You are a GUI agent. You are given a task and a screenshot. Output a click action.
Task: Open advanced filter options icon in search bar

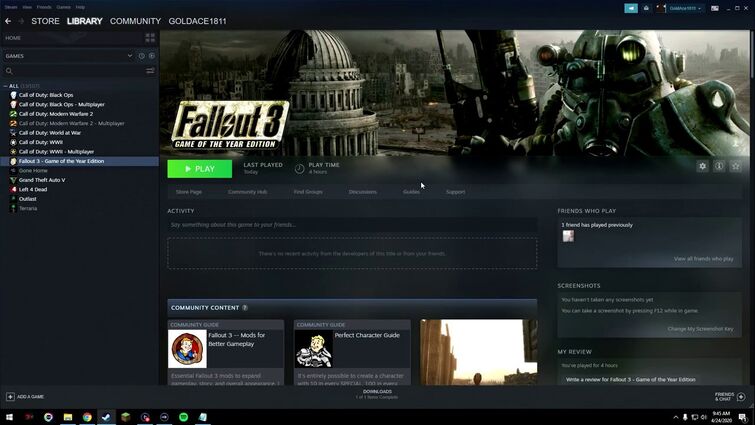tap(150, 71)
